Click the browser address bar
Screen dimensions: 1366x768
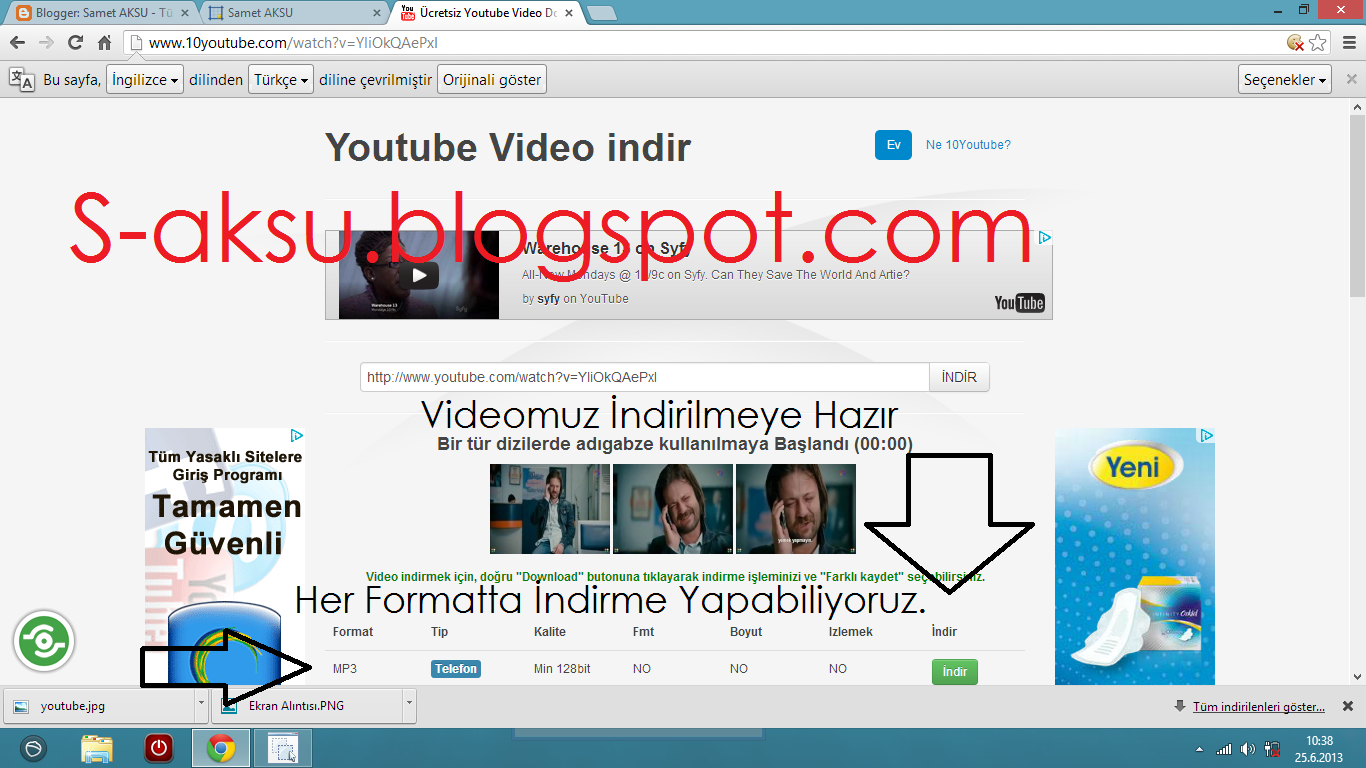700,43
